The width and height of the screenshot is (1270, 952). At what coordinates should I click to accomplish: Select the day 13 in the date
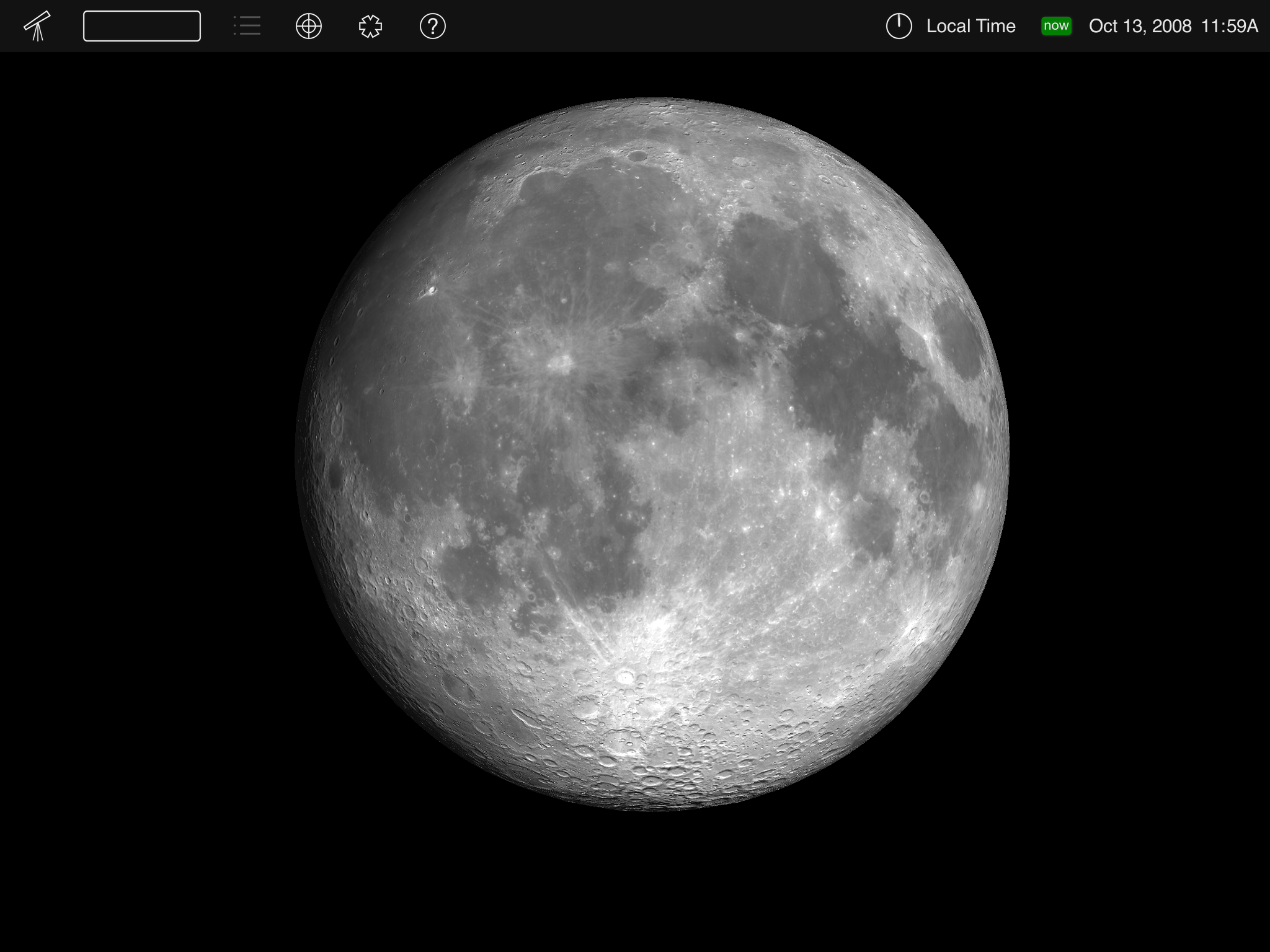(x=1133, y=26)
